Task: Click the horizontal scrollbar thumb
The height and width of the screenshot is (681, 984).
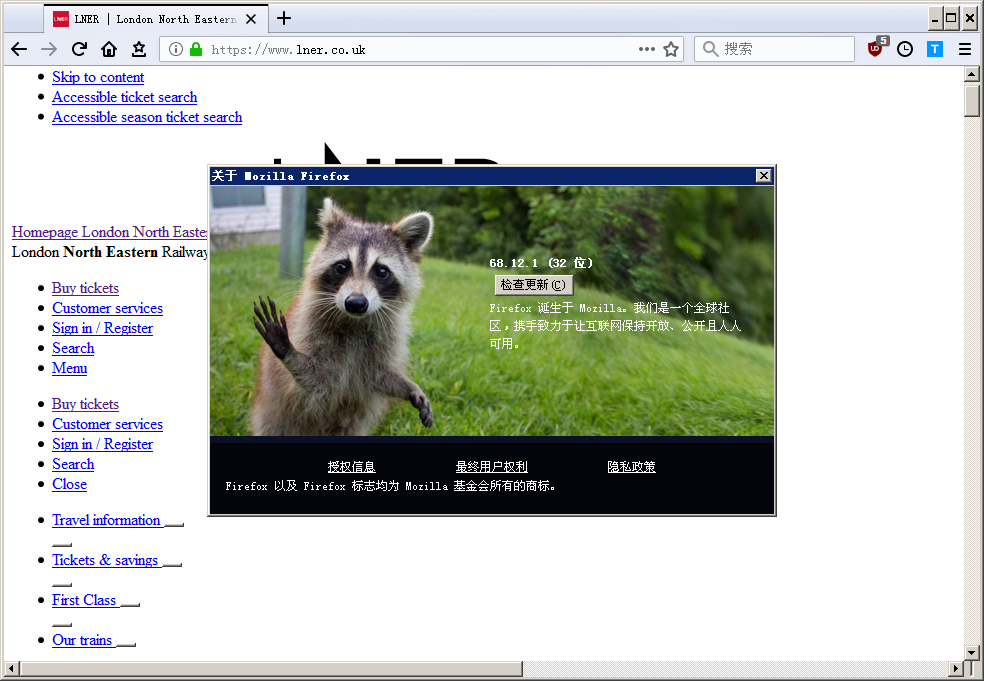Action: point(271,668)
